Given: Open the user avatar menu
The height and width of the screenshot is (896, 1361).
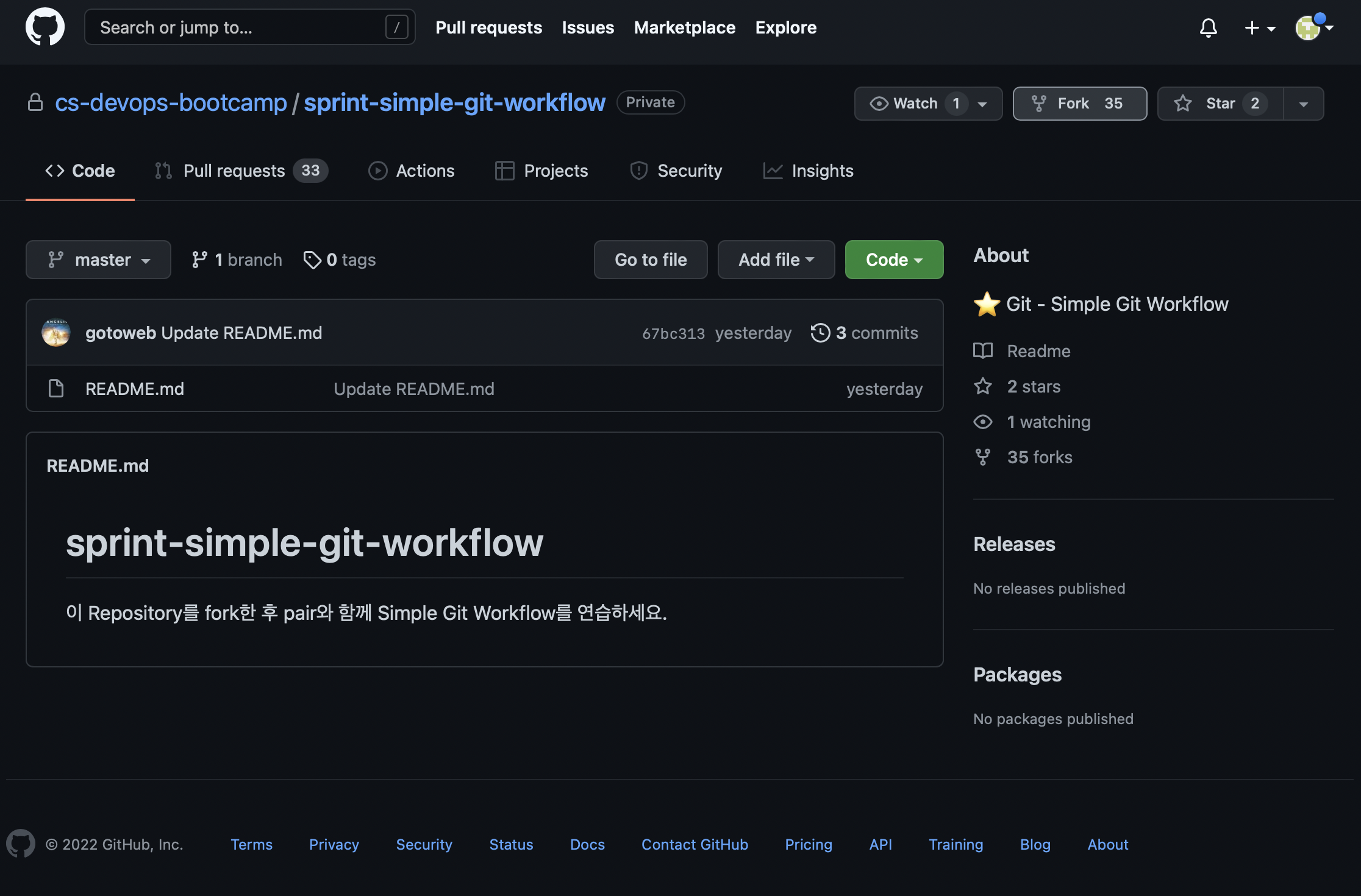Looking at the screenshot, I should (1314, 27).
